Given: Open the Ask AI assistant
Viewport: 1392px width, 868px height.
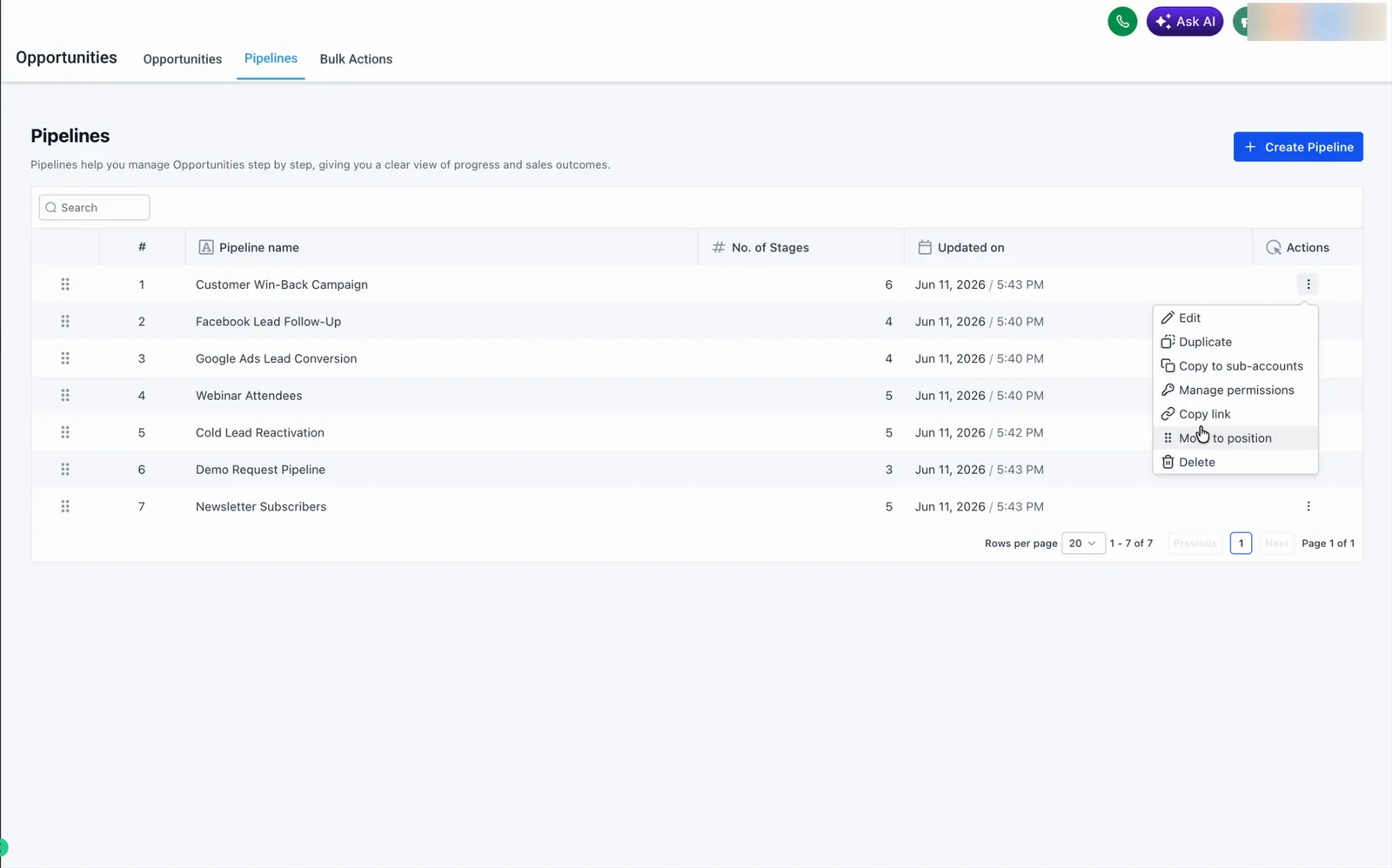Looking at the screenshot, I should [x=1185, y=21].
